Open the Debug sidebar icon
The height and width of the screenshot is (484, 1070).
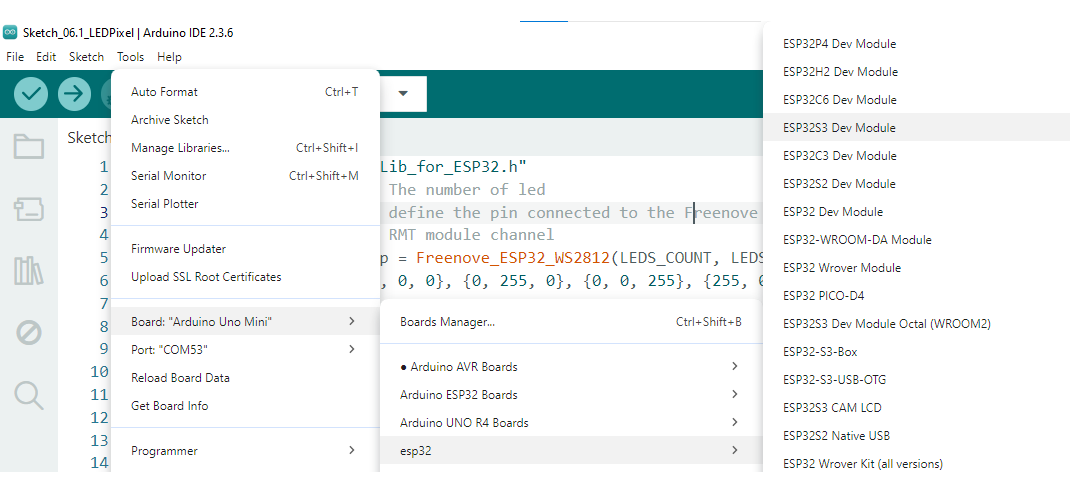click(29, 332)
